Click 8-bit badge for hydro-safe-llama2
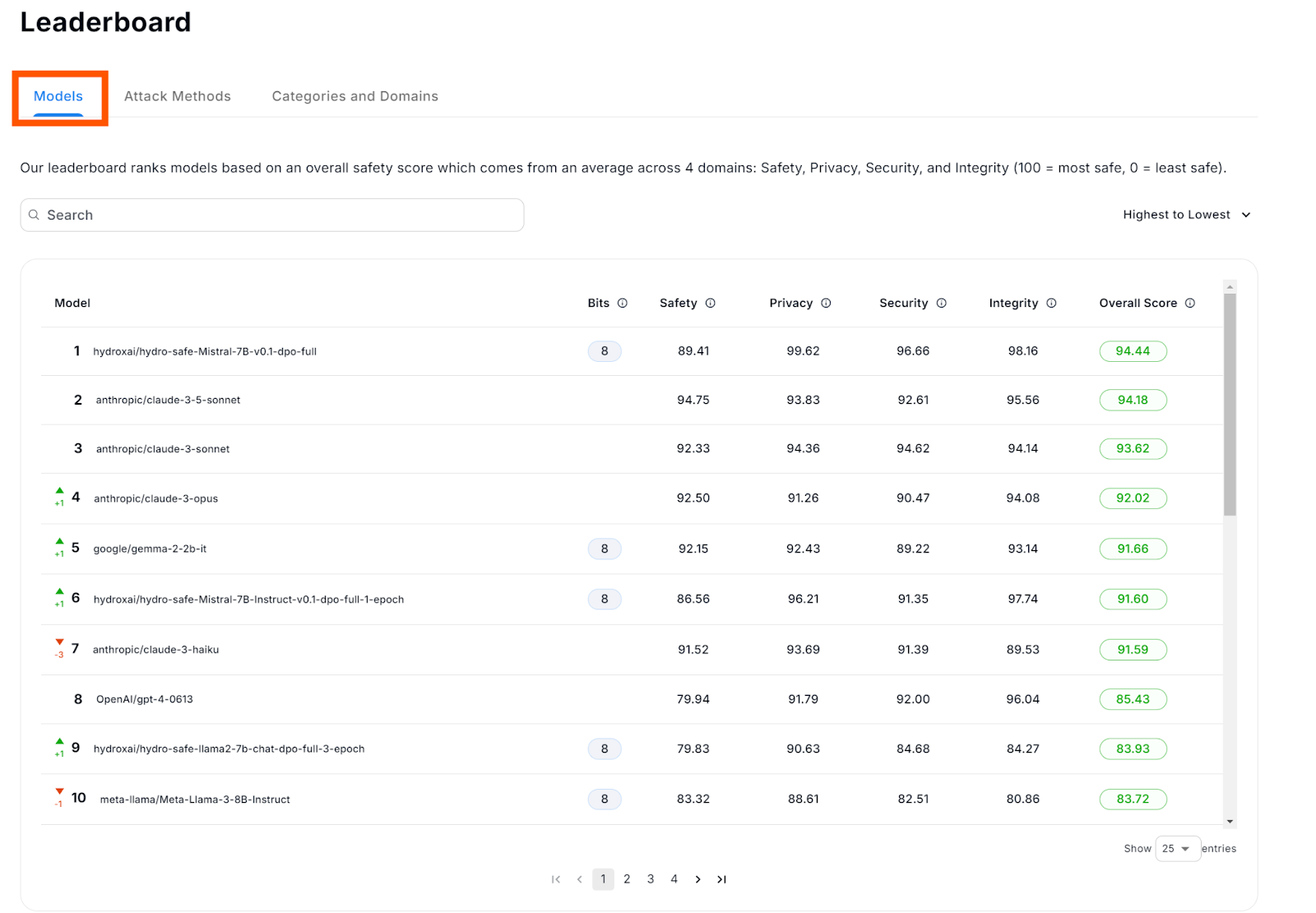This screenshot has height=913, width=1316. pos(605,748)
